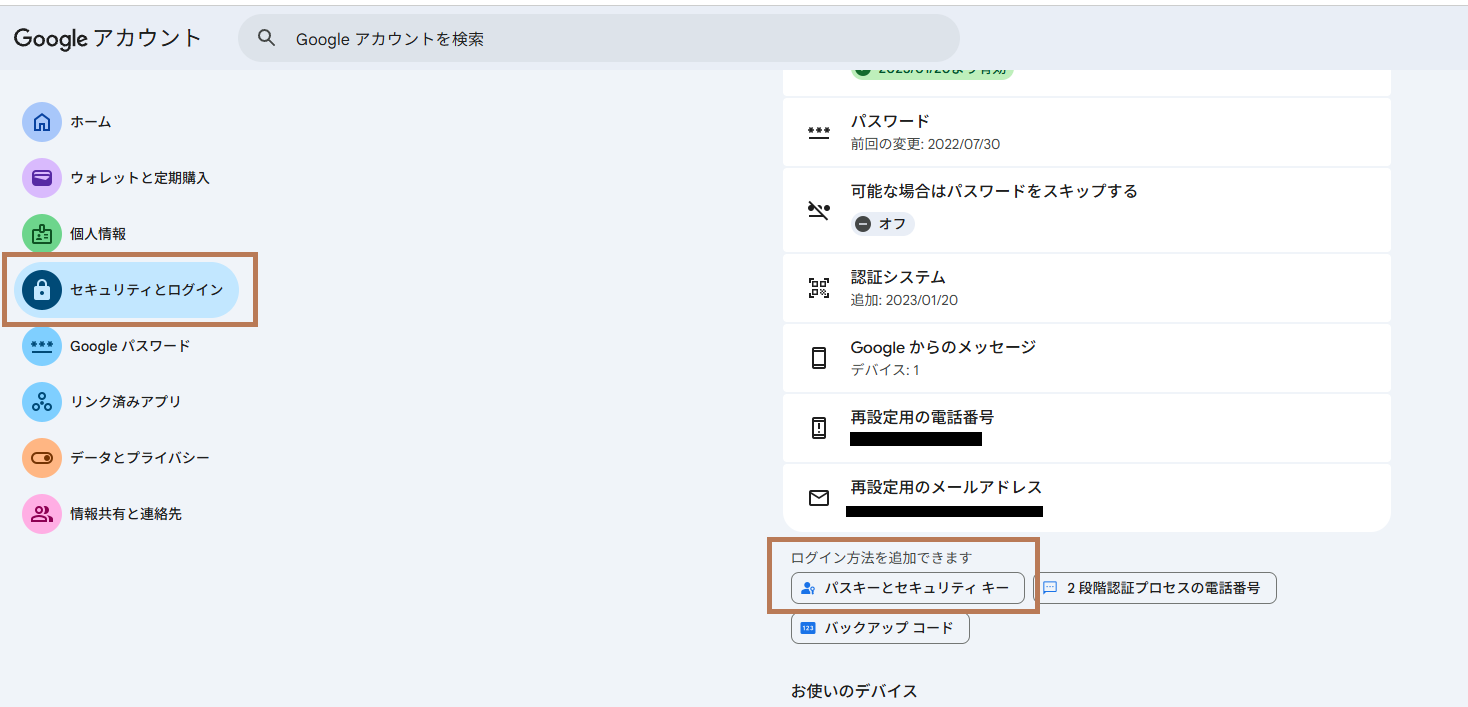Click the recovery email envelope icon
This screenshot has height=707, width=1468.
click(819, 498)
